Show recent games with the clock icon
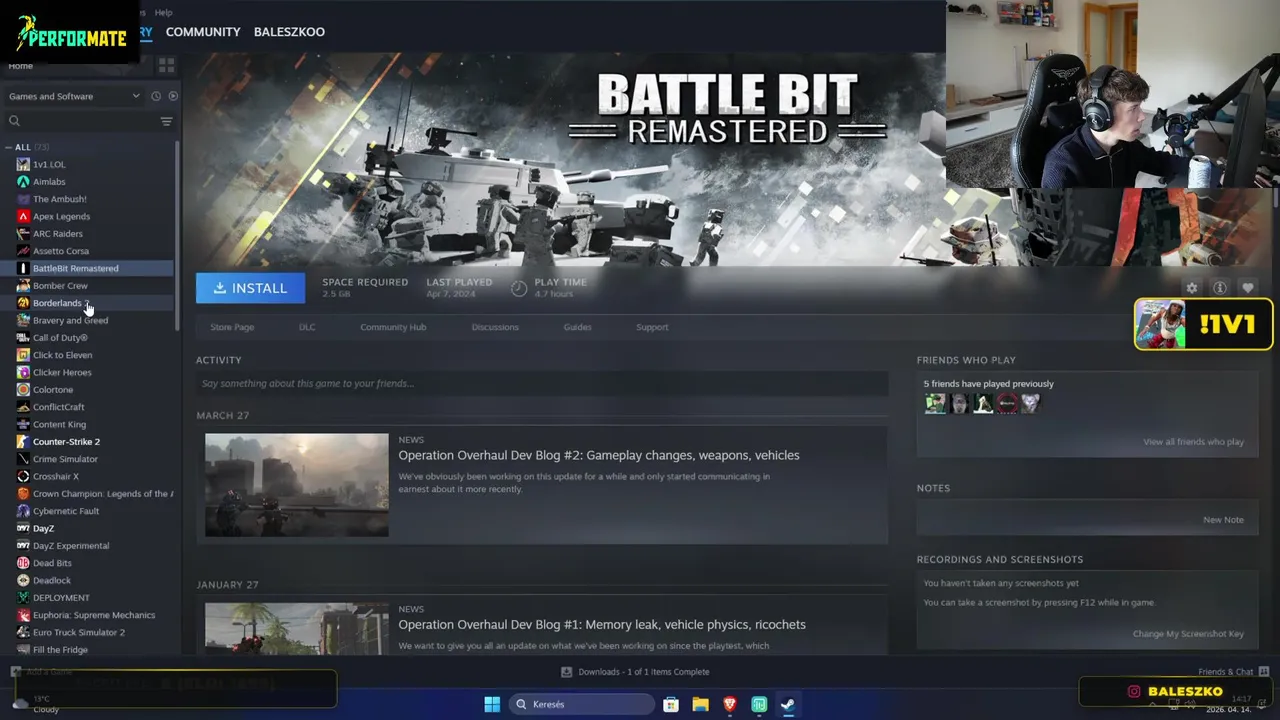Screen dimensions: 1280x720 (x=156, y=96)
